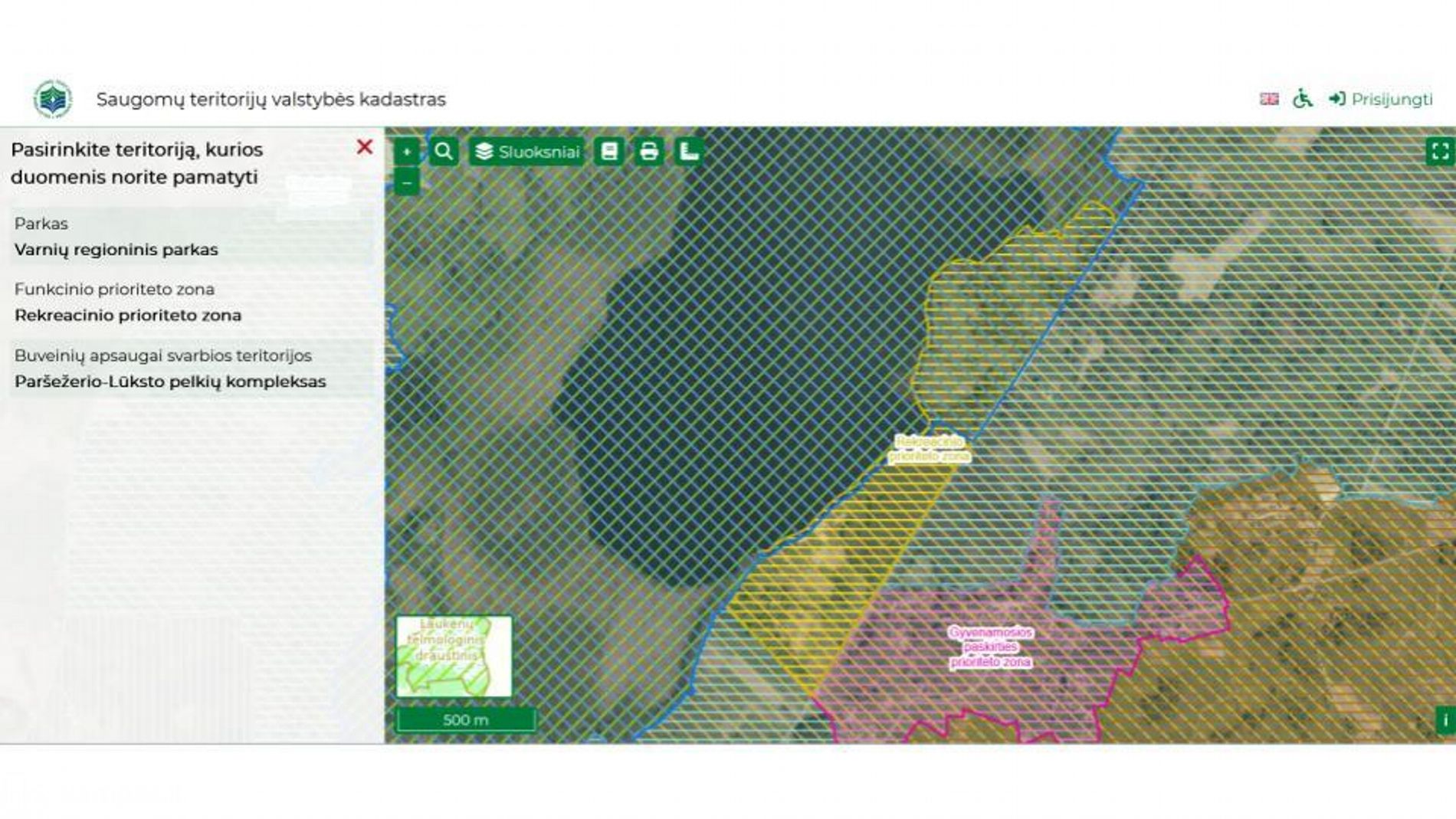Open the map search magnifier tool
Viewport: 1456px width, 819px height.
(444, 152)
